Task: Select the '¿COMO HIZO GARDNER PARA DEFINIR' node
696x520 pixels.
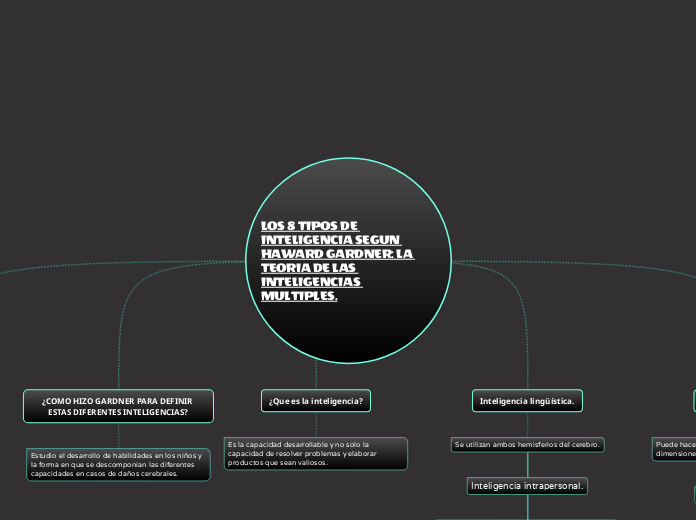Action: 119,406
